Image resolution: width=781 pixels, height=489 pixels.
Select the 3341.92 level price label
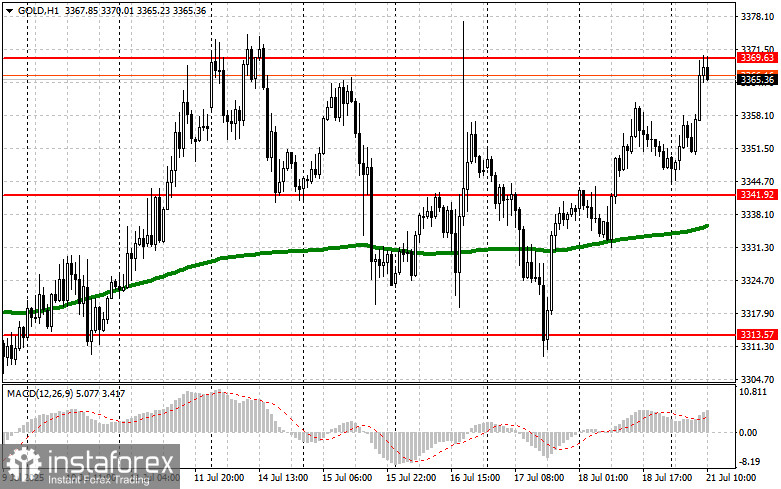[x=757, y=195]
